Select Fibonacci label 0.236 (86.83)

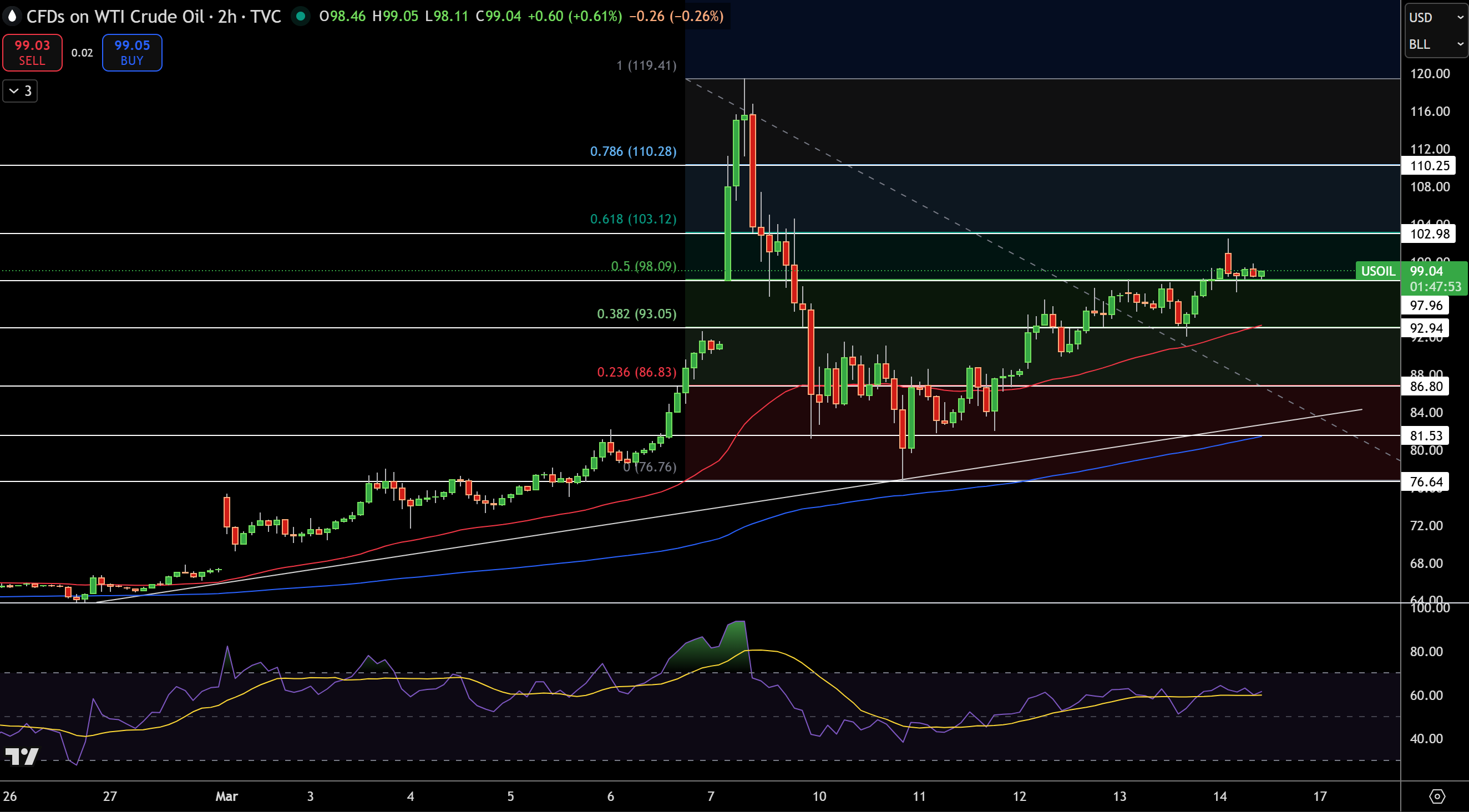coord(636,372)
